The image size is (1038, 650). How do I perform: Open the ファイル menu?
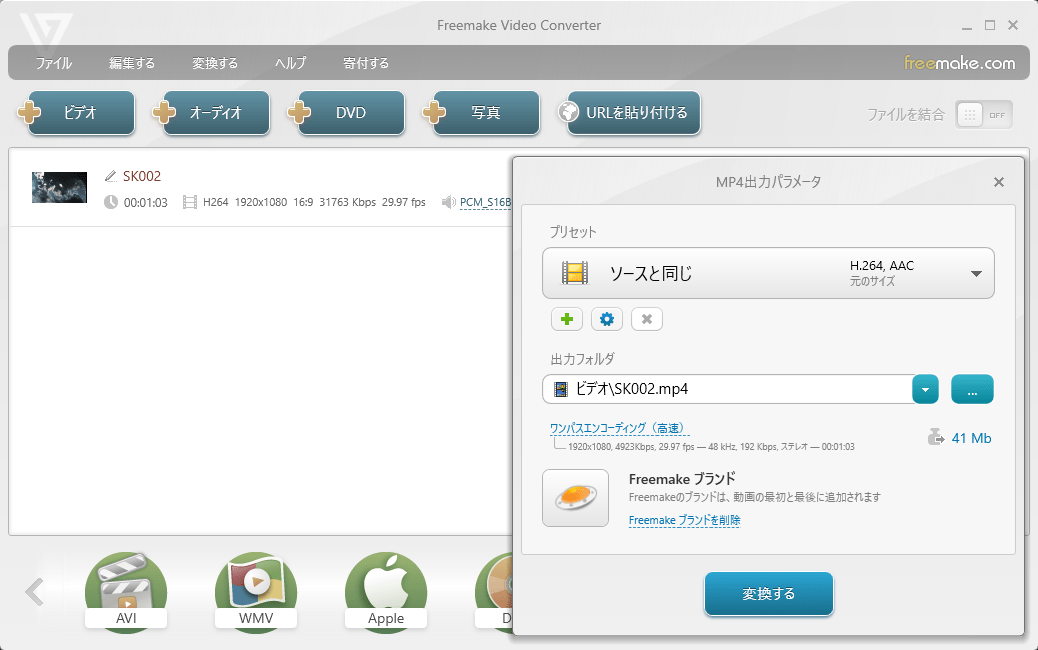[54, 63]
